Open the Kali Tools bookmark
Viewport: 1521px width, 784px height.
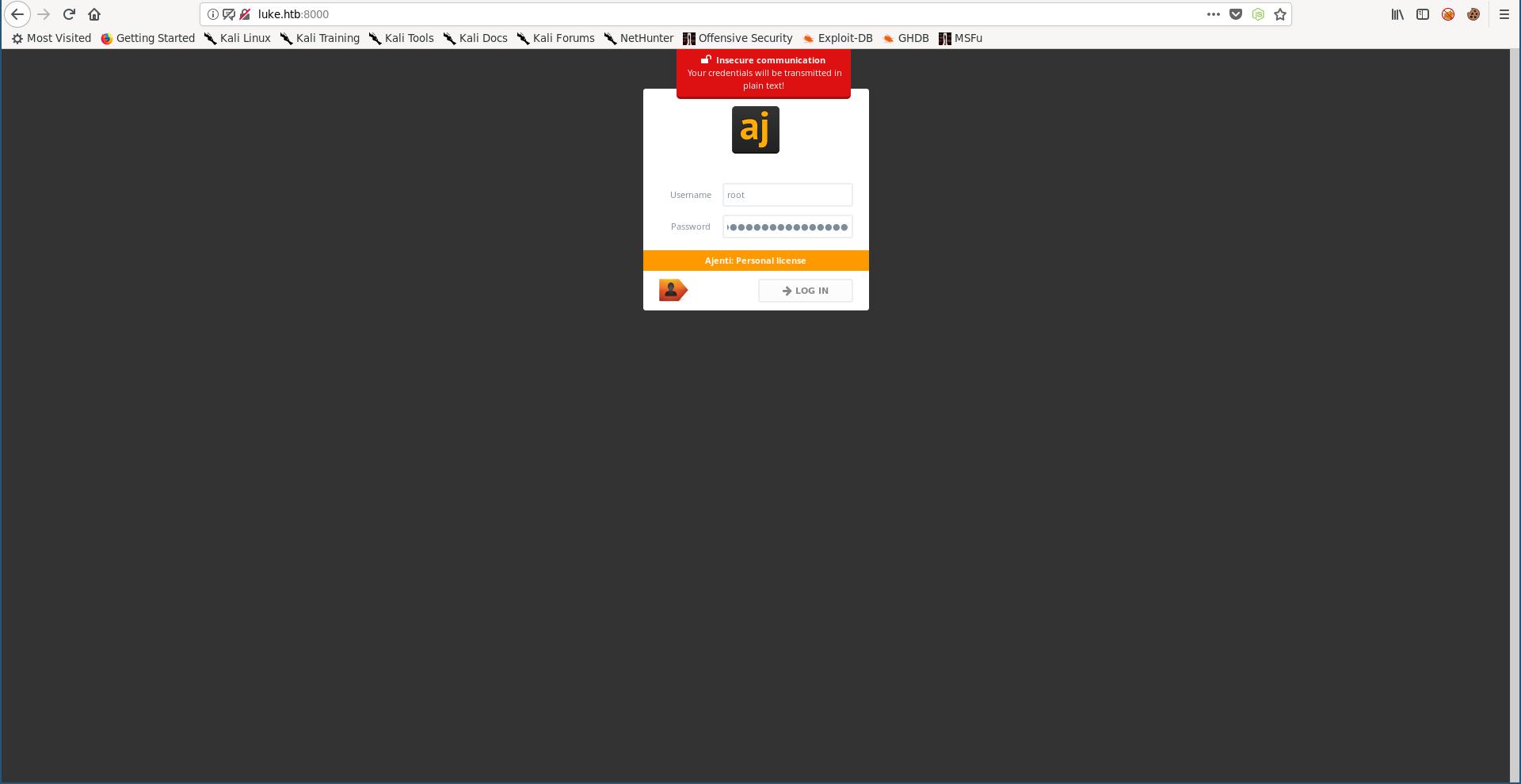pos(402,38)
